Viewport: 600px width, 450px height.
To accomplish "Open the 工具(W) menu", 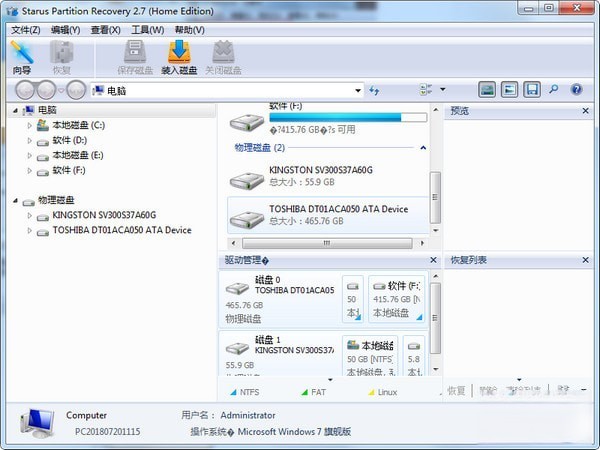I will pyautogui.click(x=147, y=30).
